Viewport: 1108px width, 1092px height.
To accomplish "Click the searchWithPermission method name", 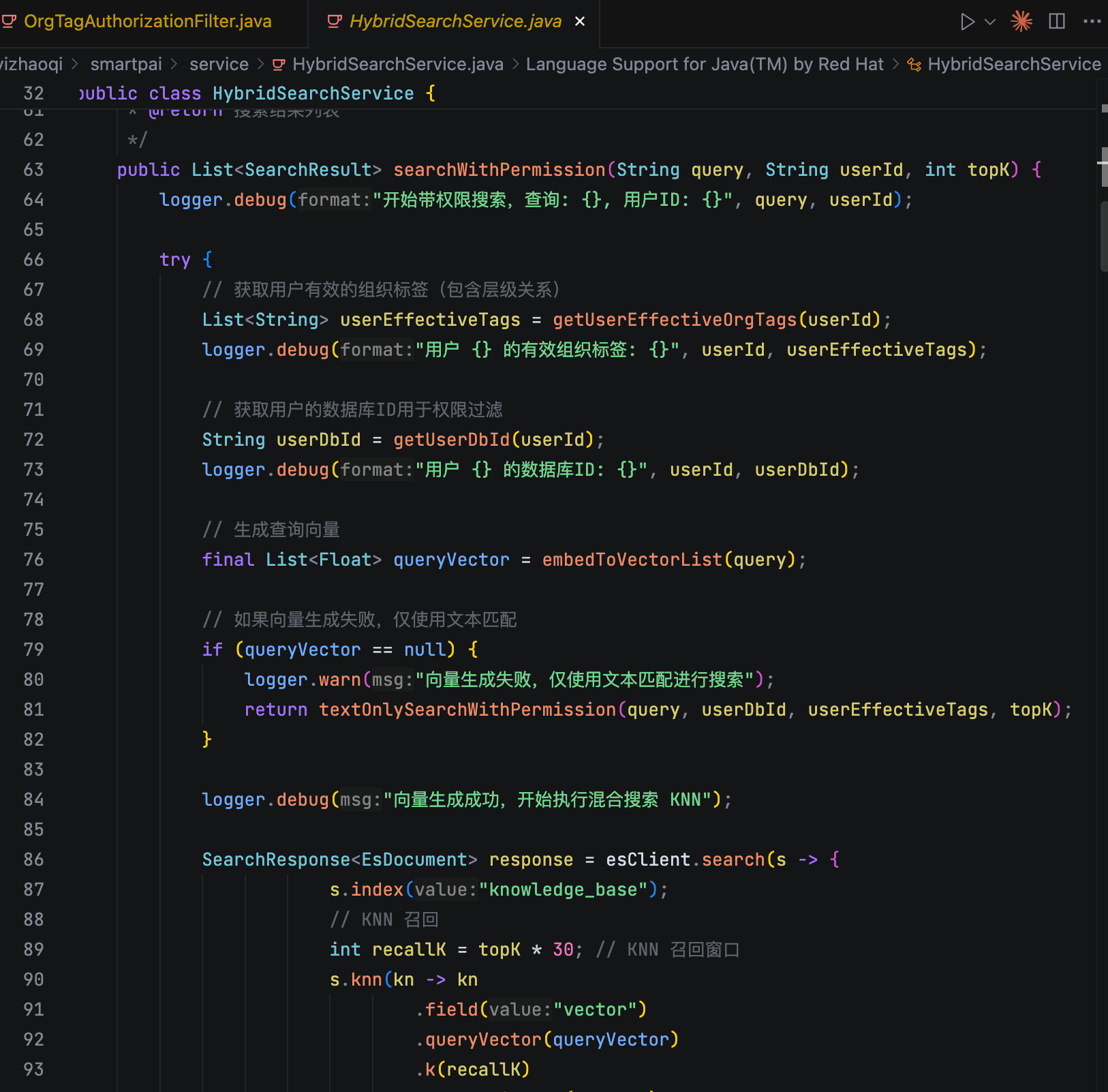I will tap(499, 170).
